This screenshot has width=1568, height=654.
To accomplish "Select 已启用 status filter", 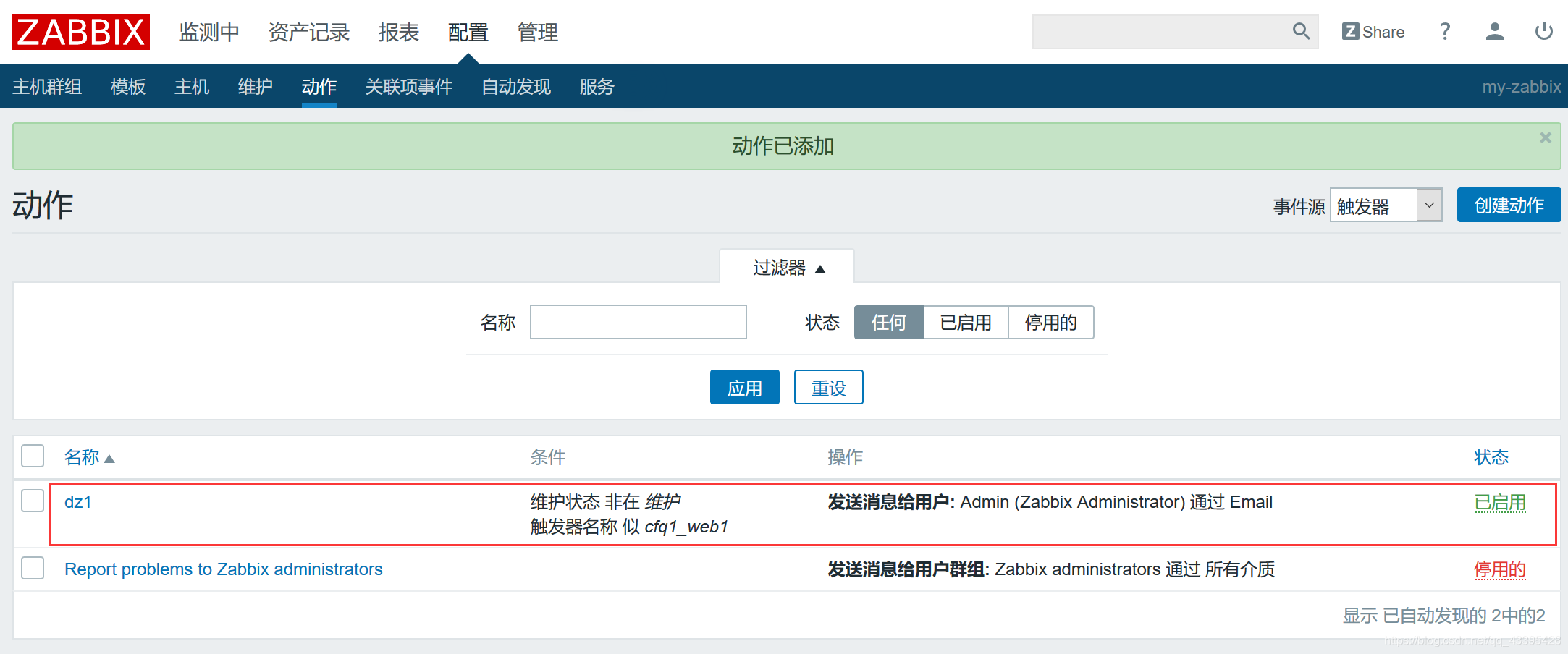I will pyautogui.click(x=966, y=322).
